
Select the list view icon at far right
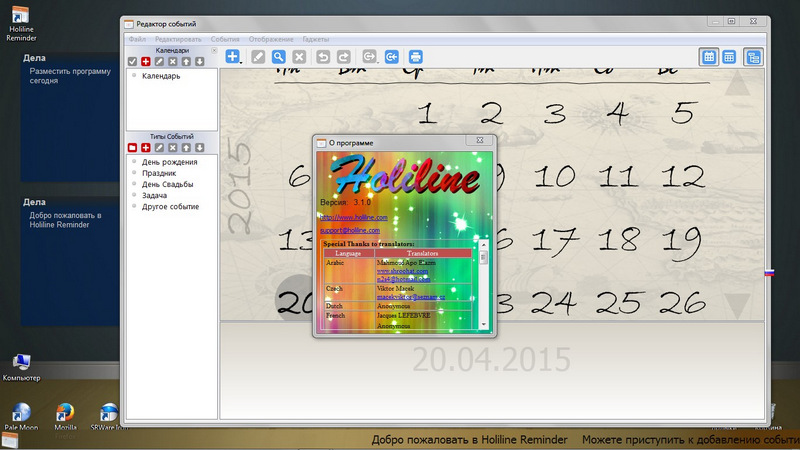pyautogui.click(x=753, y=57)
